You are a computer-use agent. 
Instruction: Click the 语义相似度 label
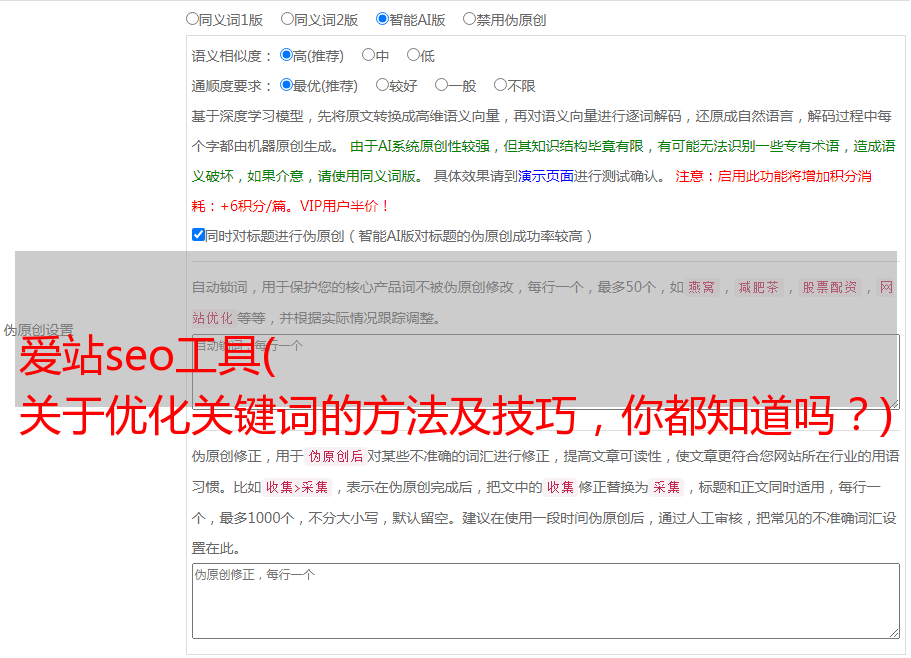231,56
